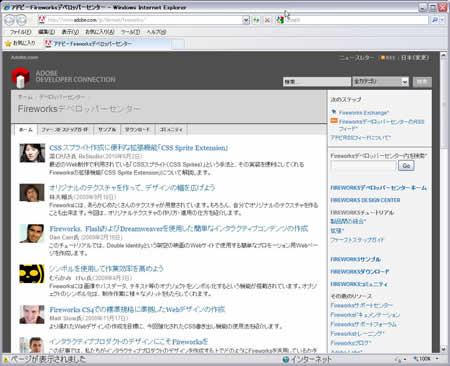Screen dimensions: 450x366
Task: Click the gray 検索 button in header
Action: (x=422, y=82)
